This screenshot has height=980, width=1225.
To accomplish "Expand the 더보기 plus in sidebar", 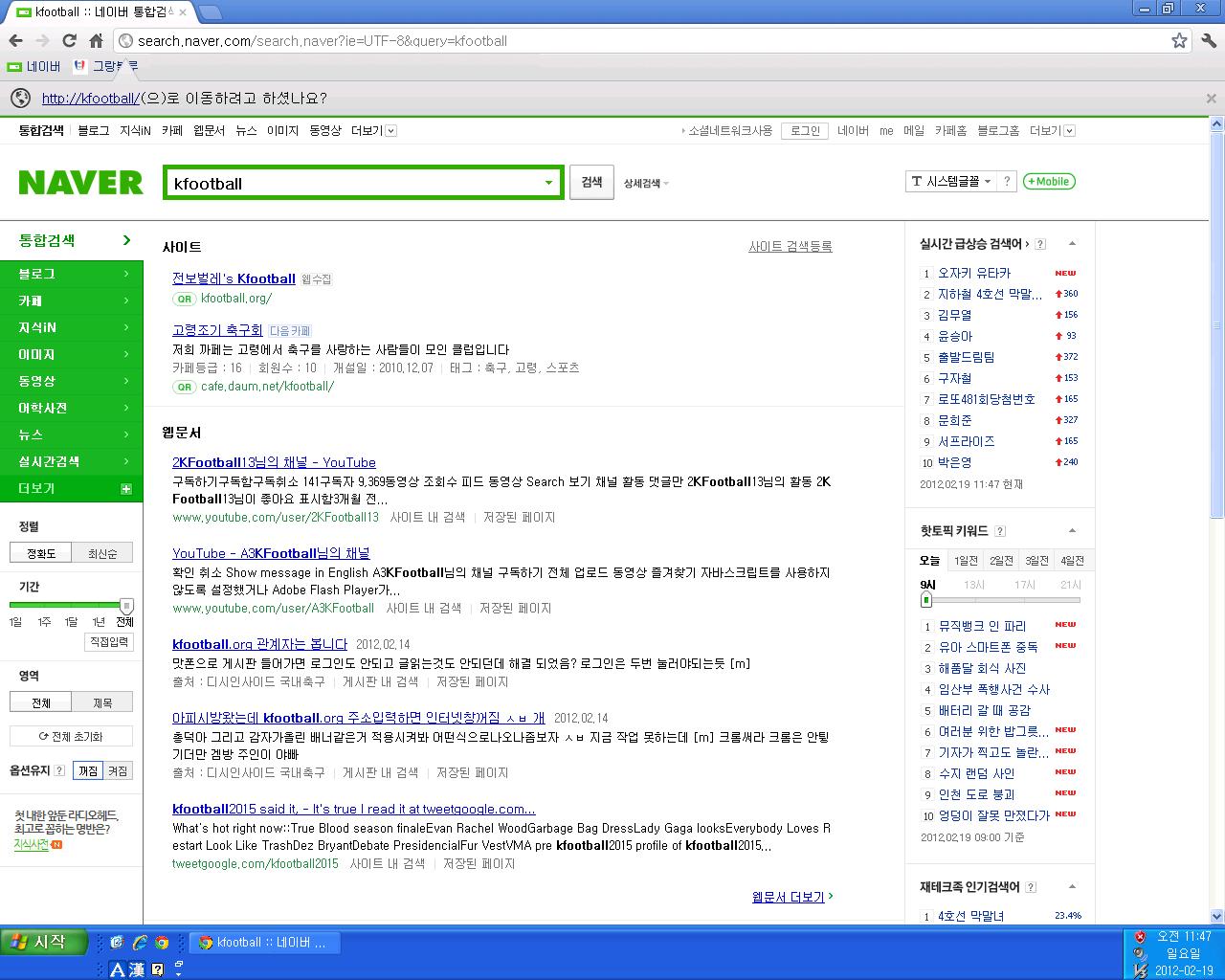I will tap(125, 489).
